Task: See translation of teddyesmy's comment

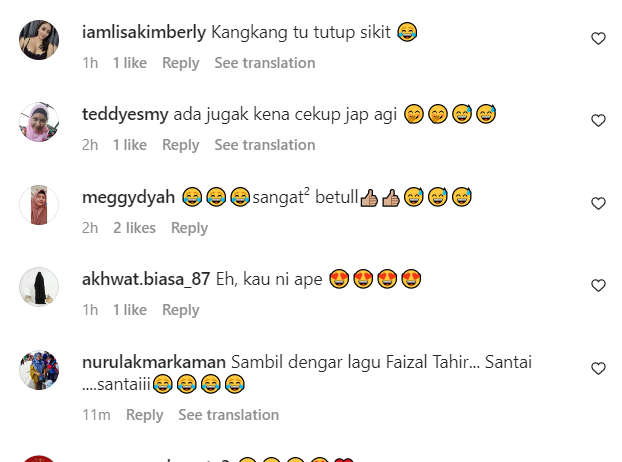Action: [x=265, y=145]
